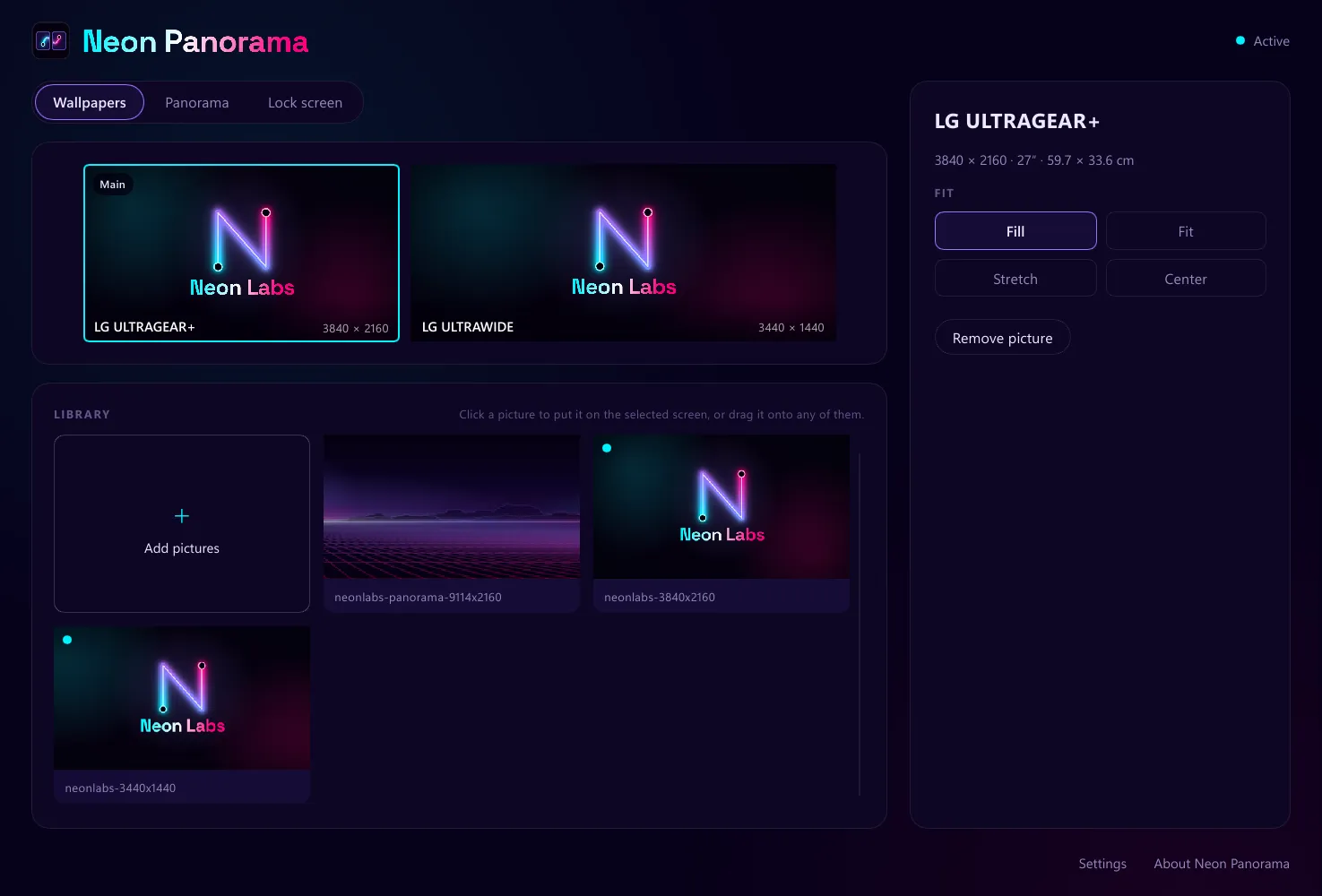Open the Panorama tab
This screenshot has height=896, width=1322.
click(197, 102)
